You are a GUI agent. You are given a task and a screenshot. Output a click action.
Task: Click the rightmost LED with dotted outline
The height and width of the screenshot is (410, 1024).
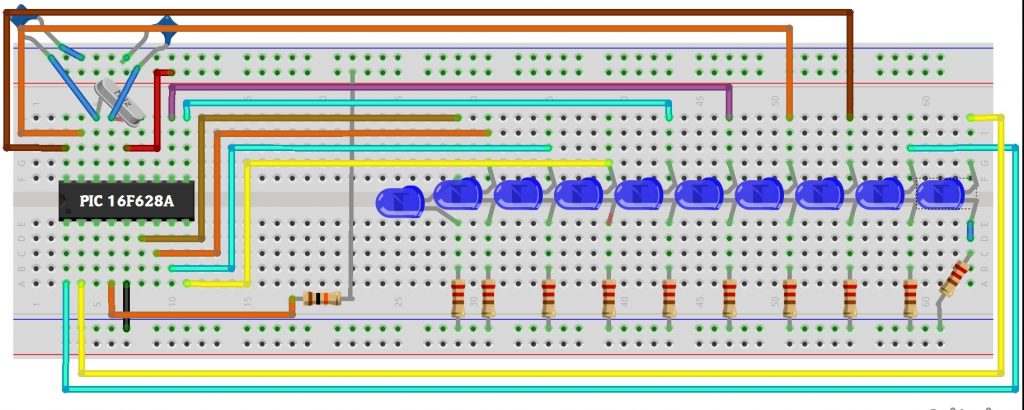(x=943, y=194)
